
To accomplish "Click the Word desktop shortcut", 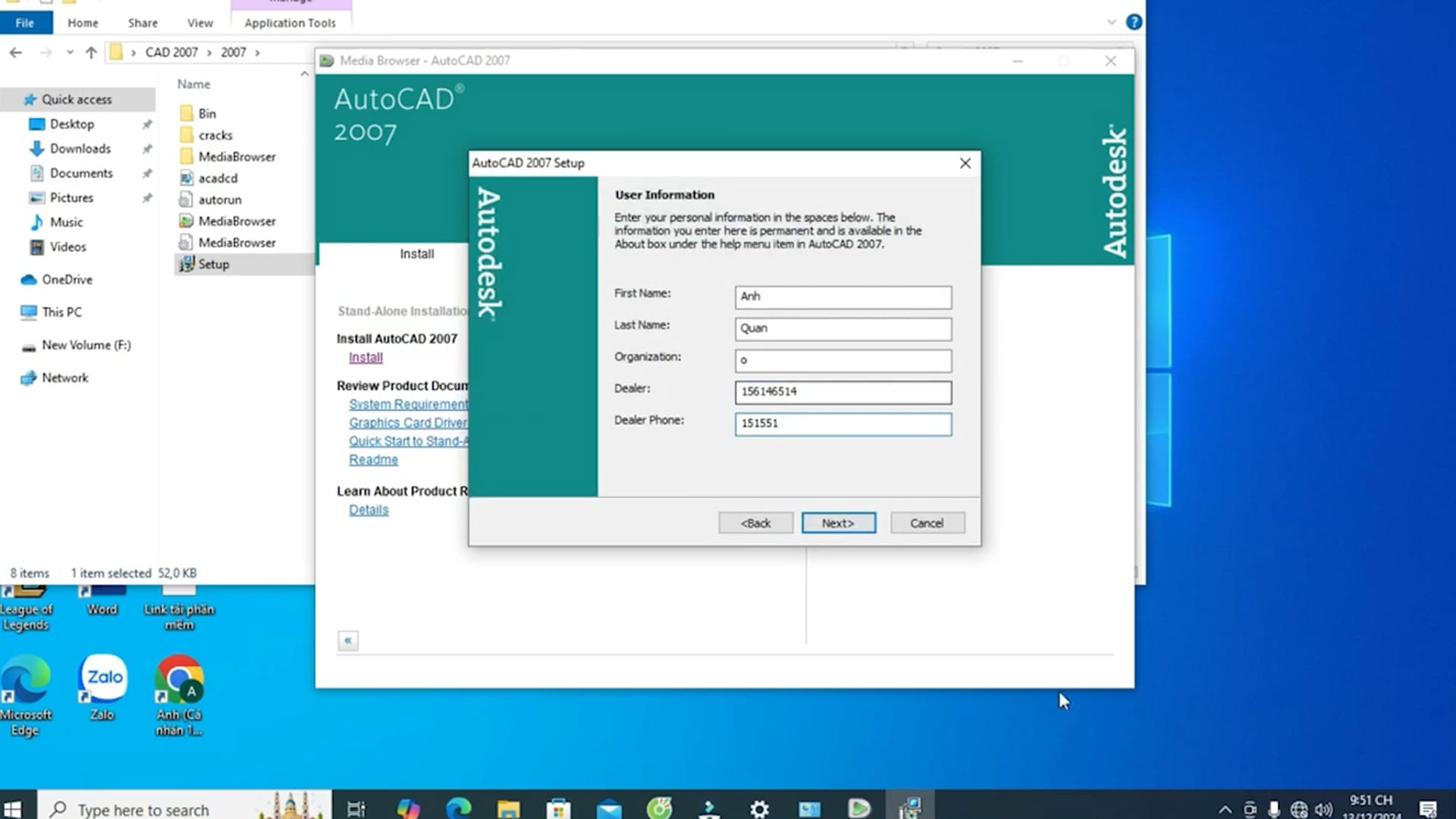I will pyautogui.click(x=102, y=601).
